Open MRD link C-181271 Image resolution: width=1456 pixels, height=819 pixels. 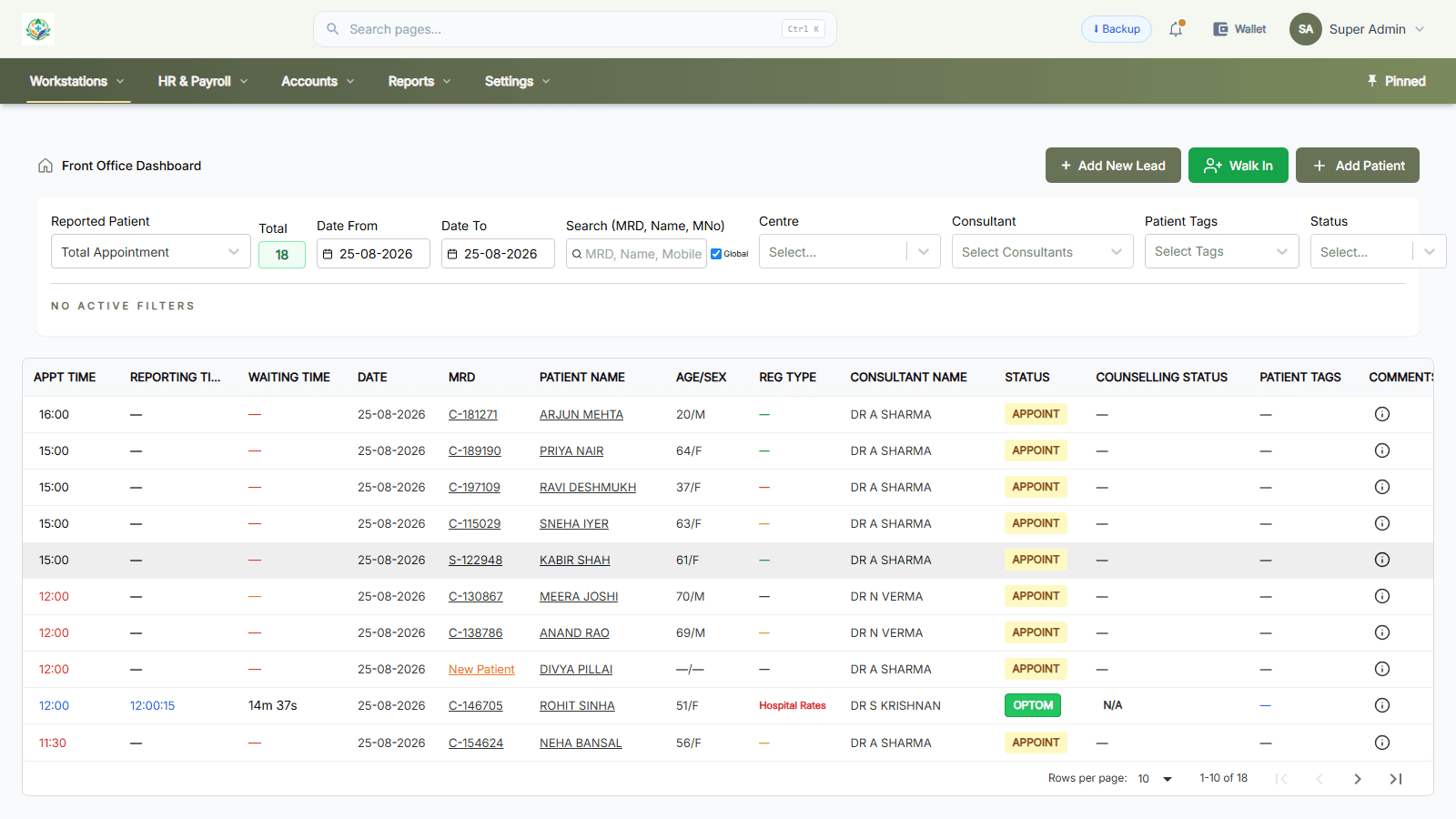coord(473,414)
